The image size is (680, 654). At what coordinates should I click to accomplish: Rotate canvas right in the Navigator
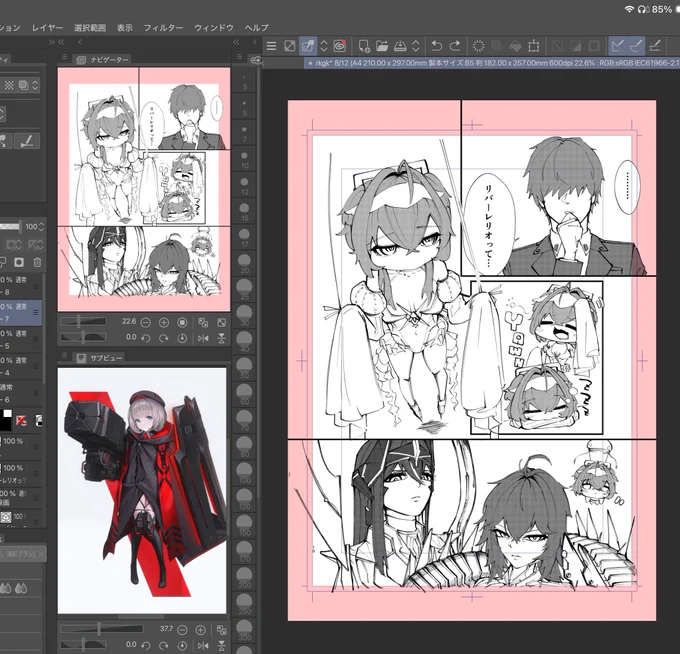coord(164,338)
